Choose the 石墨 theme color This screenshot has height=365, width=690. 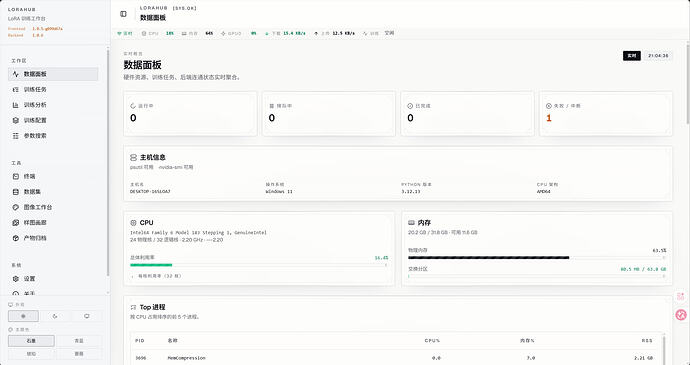[31, 341]
